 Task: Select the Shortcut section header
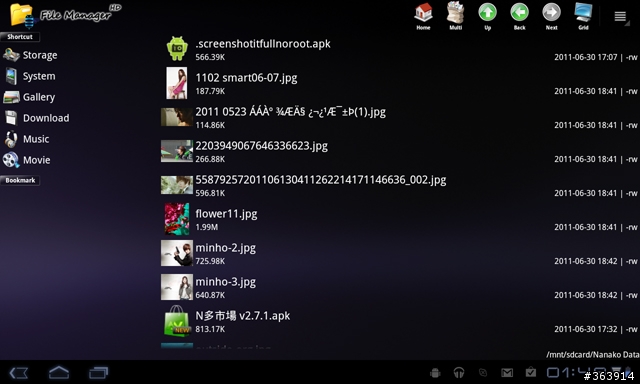pyautogui.click(x=20, y=37)
